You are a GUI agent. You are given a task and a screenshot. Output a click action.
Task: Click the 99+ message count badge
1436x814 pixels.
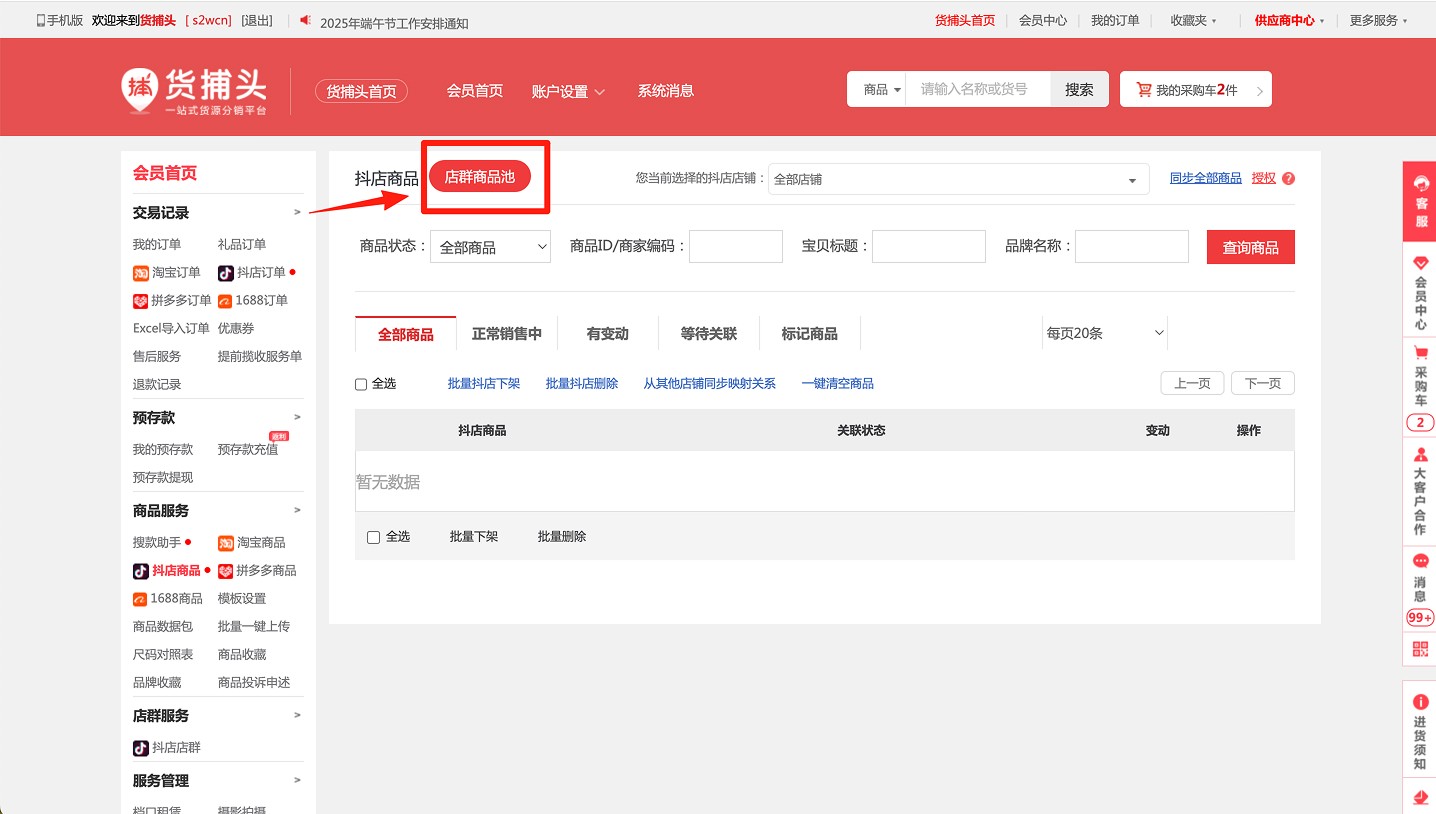click(1420, 618)
